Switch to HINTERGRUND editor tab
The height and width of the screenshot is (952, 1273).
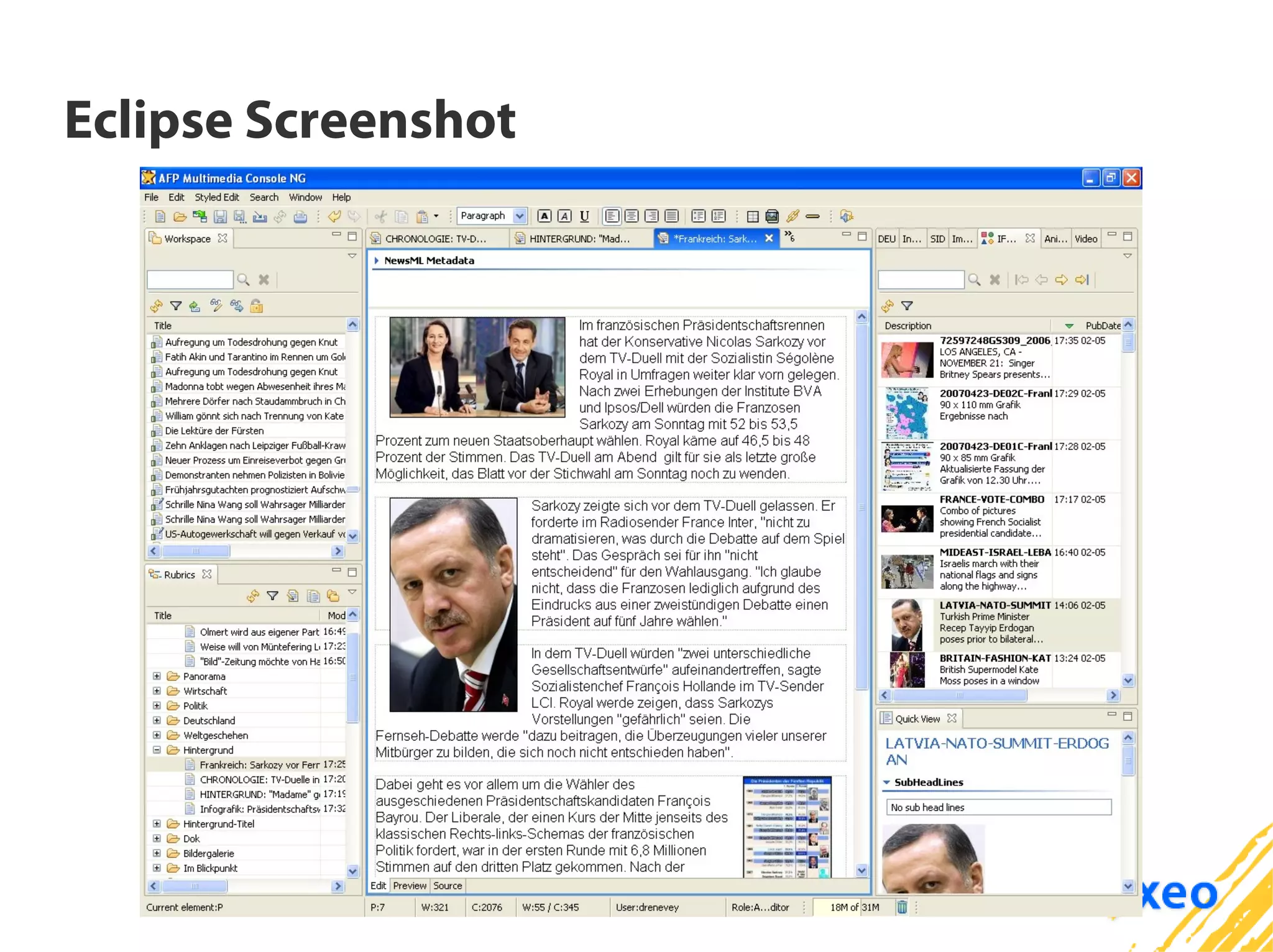coord(578,239)
